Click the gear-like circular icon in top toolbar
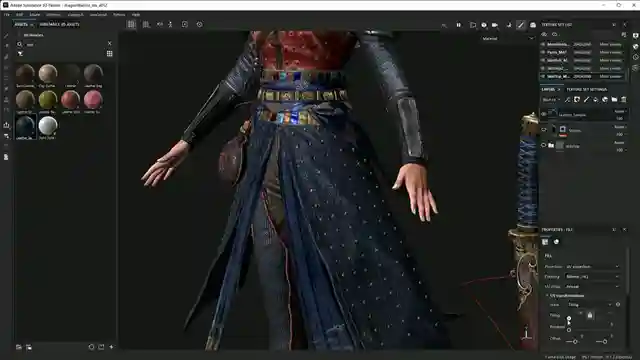640x360 pixels. click(x=200, y=24)
